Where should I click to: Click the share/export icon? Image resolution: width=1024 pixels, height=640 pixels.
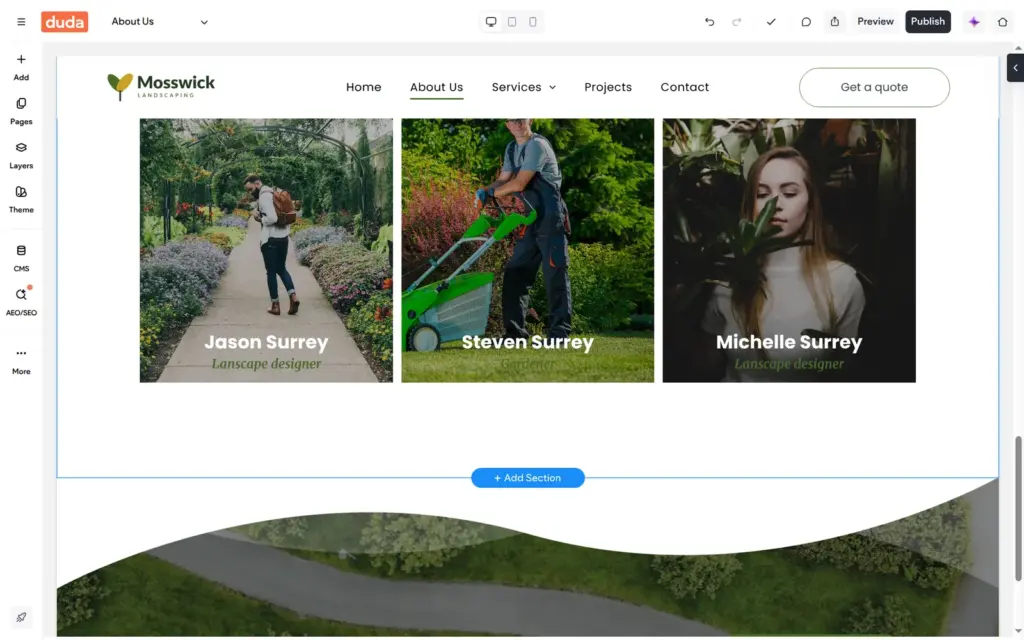click(835, 22)
